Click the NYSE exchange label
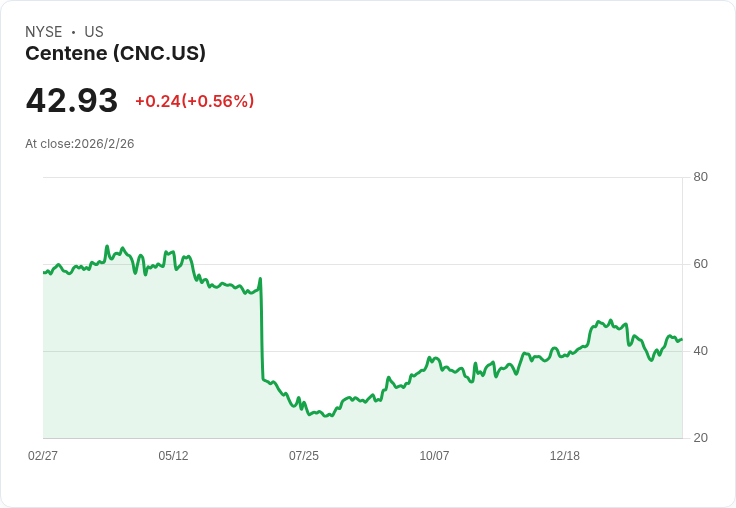 click(x=44, y=32)
